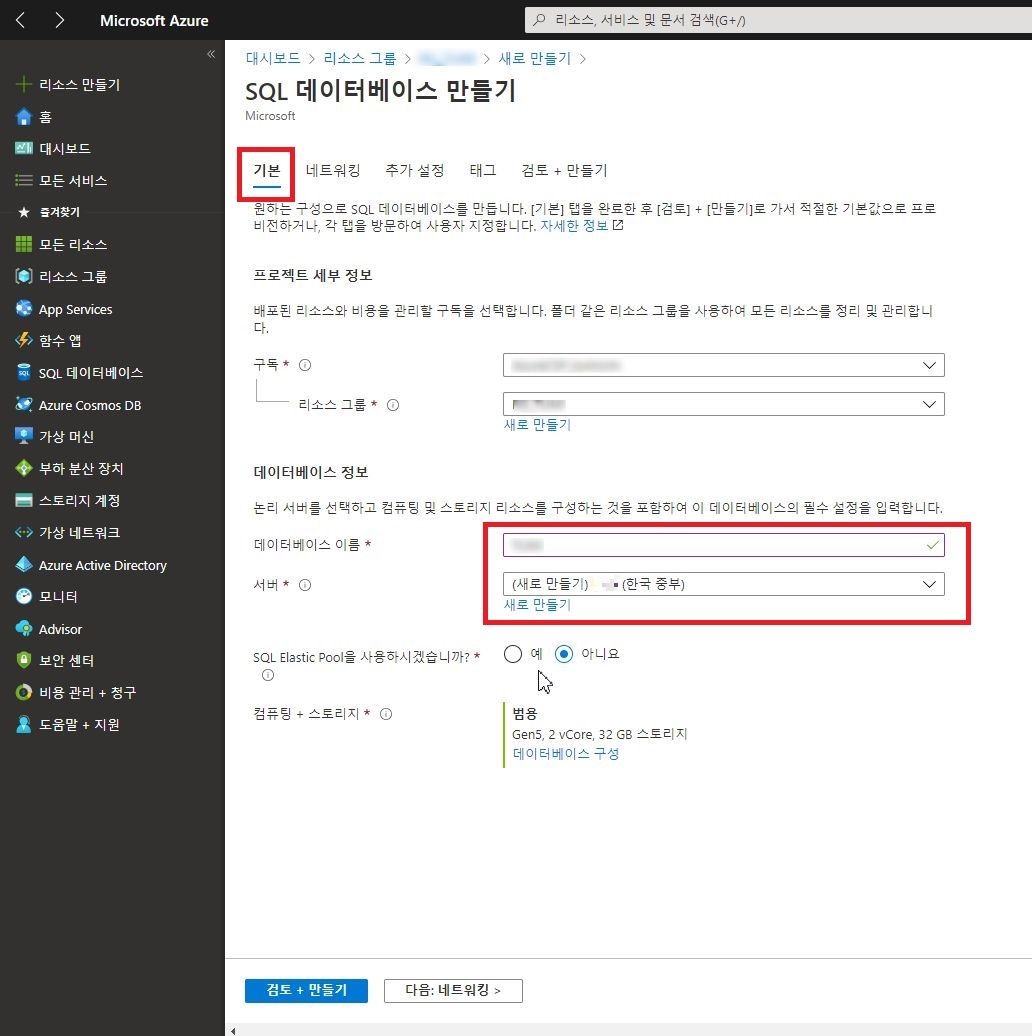Click the info icon next to 구독
Viewport: 1032px width, 1036px height.
[x=305, y=365]
